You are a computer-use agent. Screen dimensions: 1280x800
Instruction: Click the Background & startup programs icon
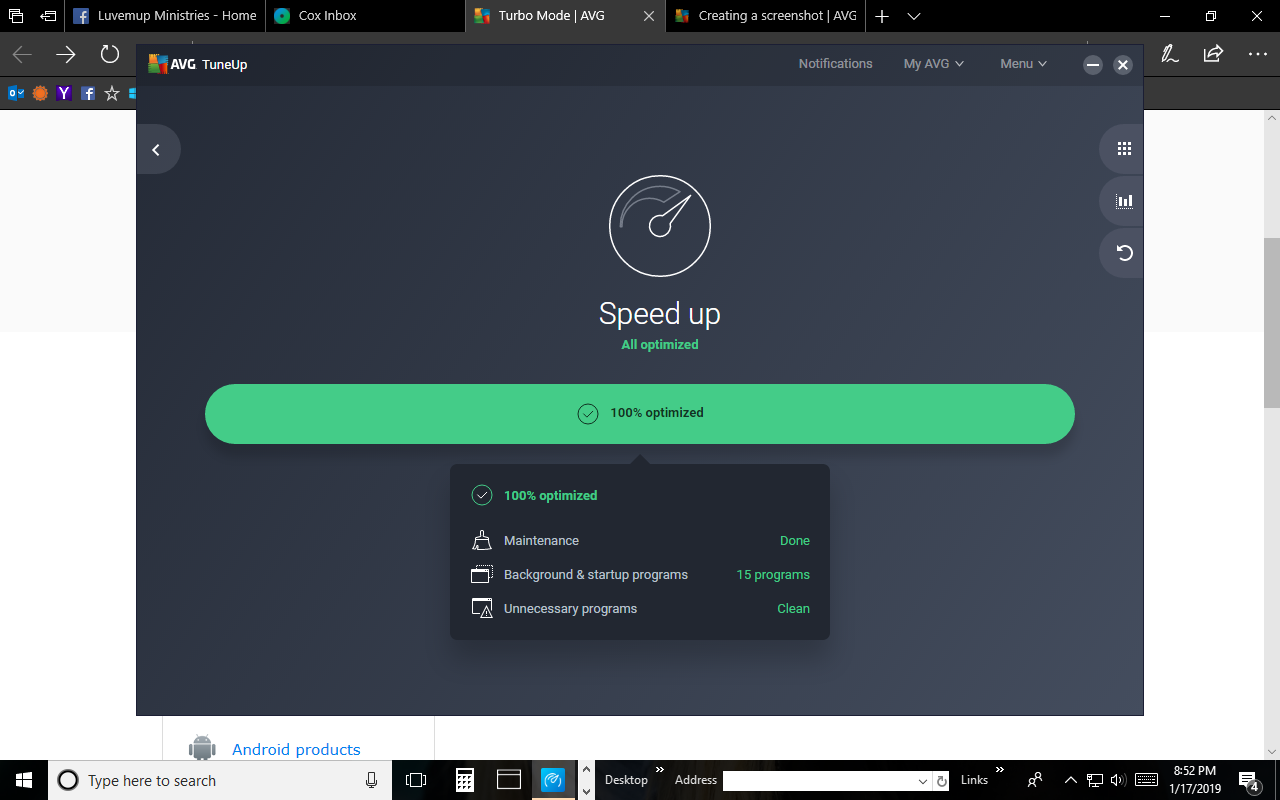(482, 575)
